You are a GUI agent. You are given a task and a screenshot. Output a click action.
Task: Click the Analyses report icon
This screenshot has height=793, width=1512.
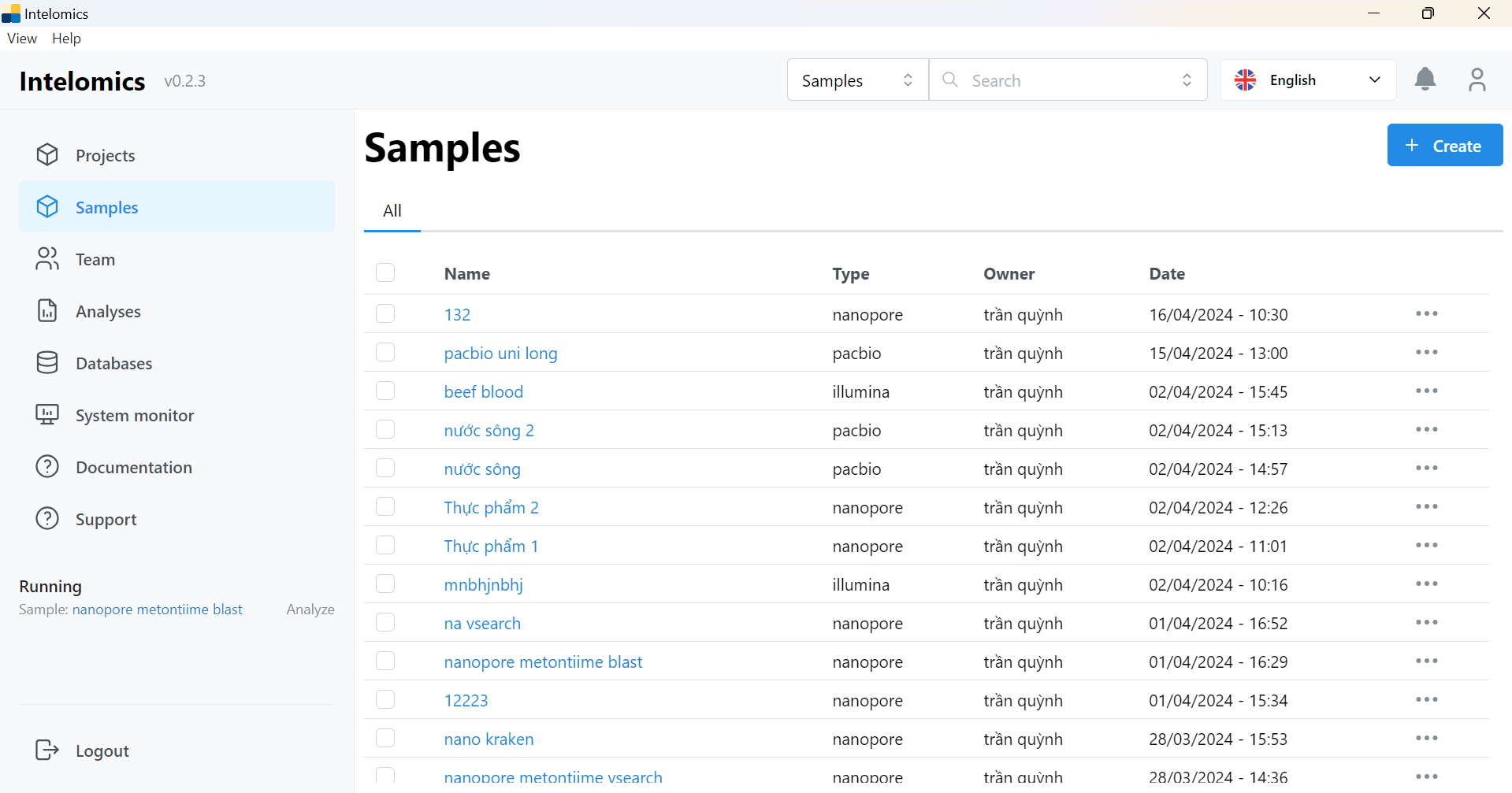[x=47, y=311]
